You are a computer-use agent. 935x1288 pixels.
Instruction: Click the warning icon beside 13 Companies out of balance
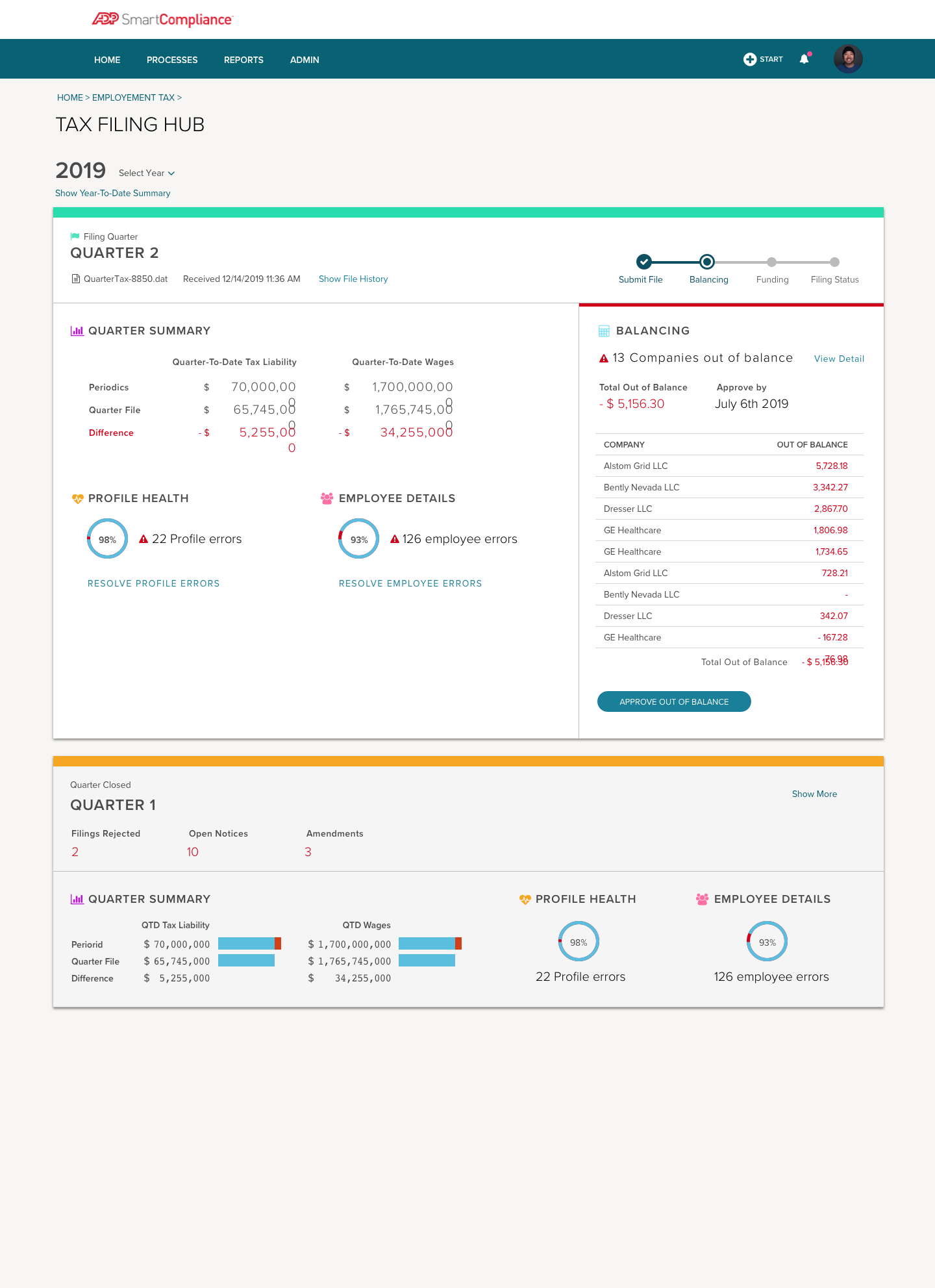[604, 358]
